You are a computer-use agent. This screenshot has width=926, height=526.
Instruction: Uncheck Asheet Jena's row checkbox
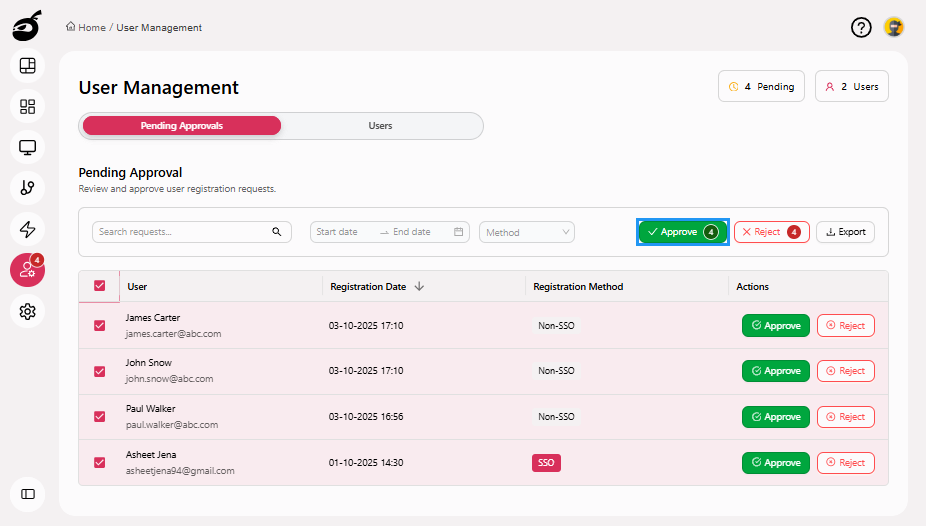pyautogui.click(x=100, y=462)
